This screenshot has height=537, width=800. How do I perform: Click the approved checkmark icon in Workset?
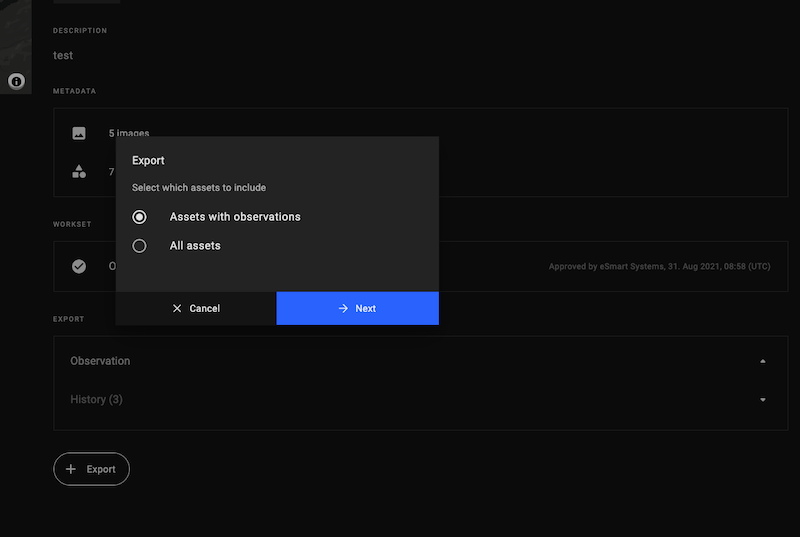[x=79, y=266]
